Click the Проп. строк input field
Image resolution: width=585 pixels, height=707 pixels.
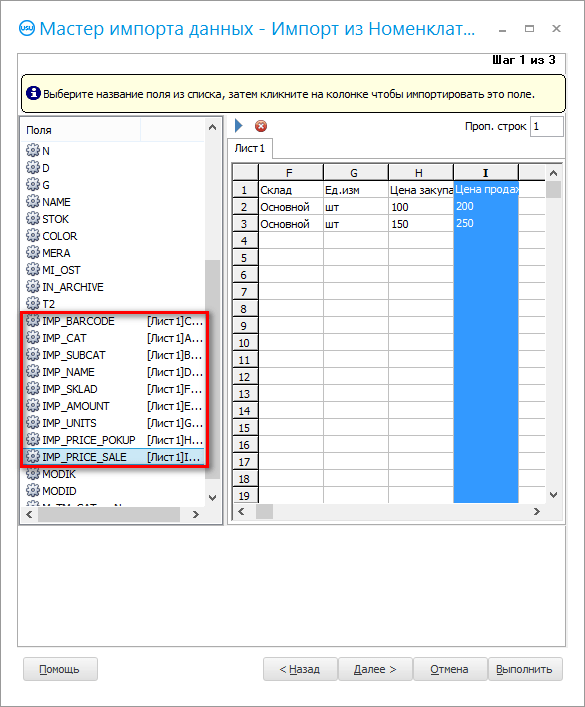[547, 126]
